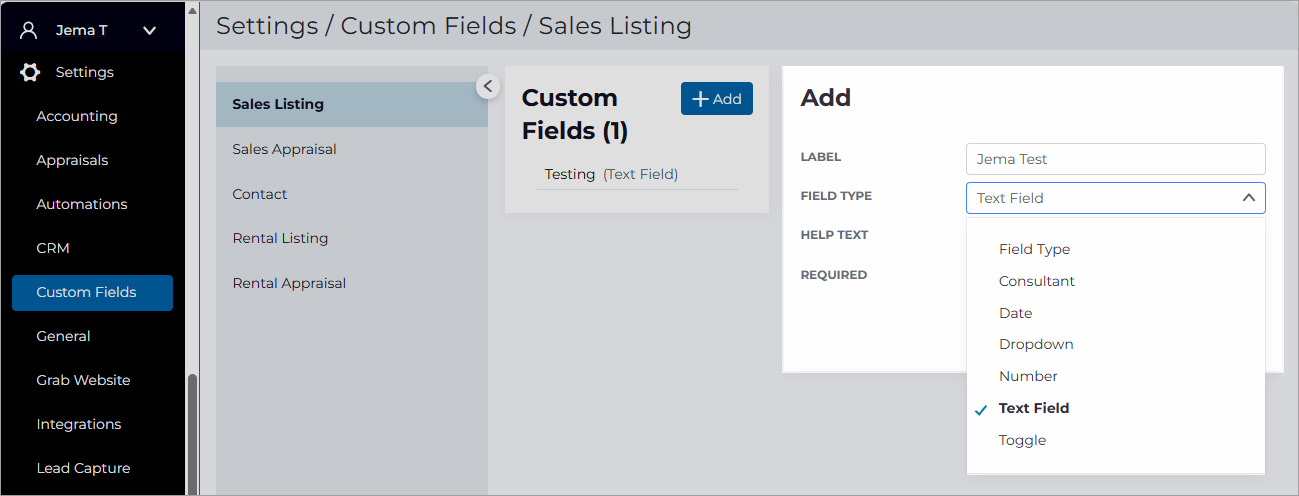Click the user profile icon beside Jema T
Viewport: 1299px width, 496px height.
29,30
